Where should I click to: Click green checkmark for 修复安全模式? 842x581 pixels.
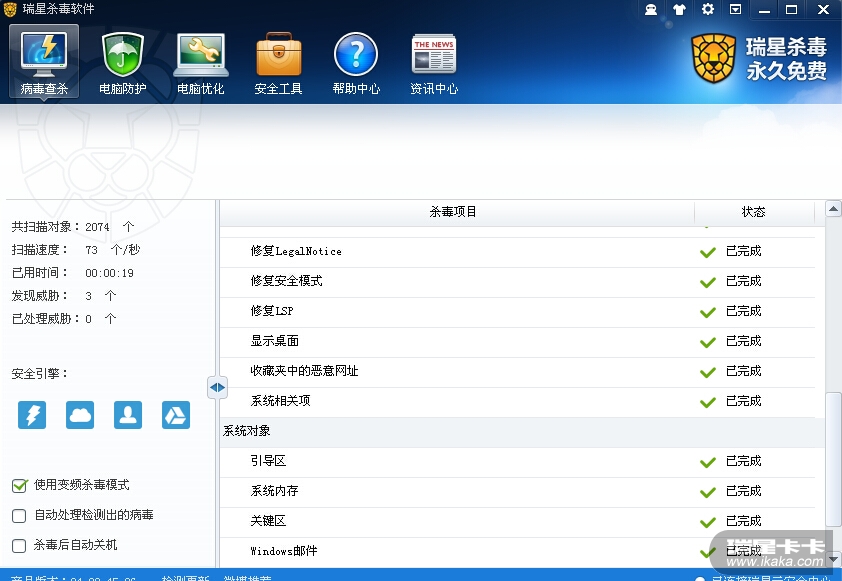[708, 282]
